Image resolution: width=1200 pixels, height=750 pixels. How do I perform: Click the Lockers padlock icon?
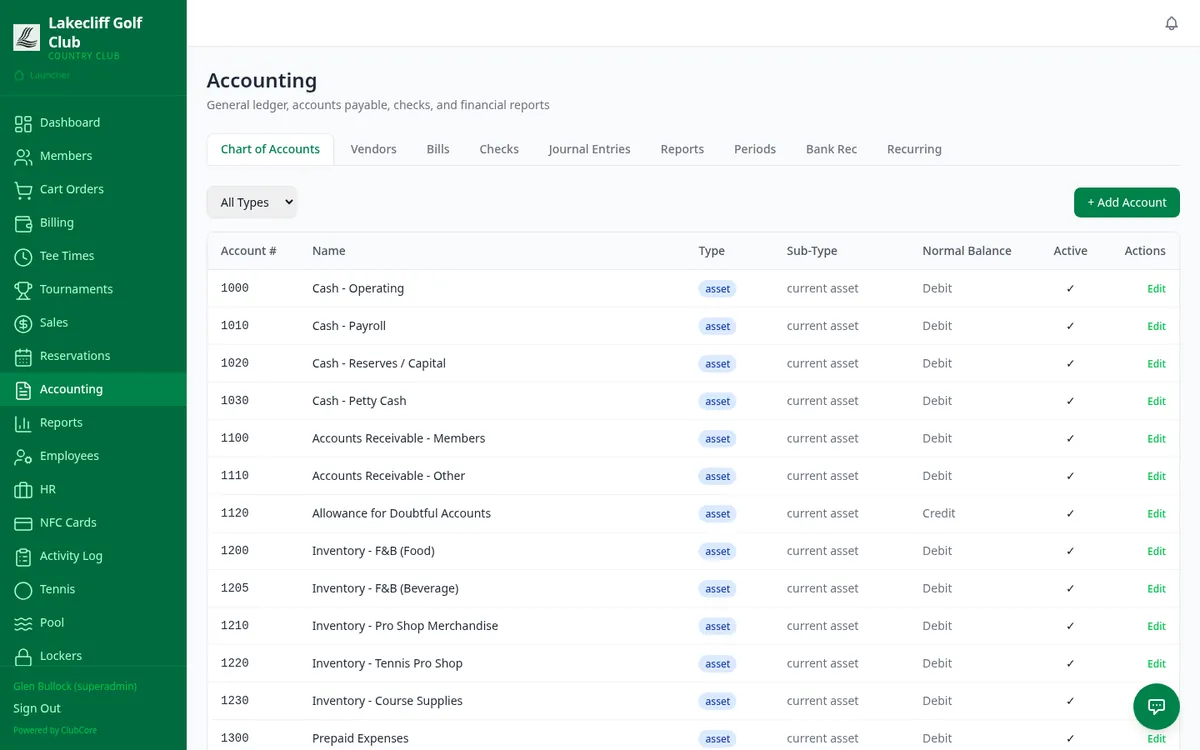point(23,656)
